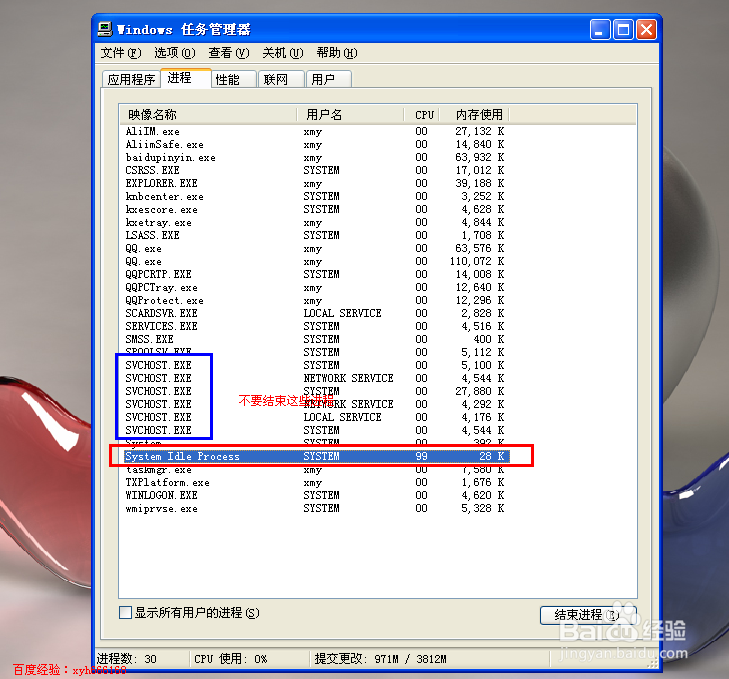Click the Task Manager title bar icon

105,29
